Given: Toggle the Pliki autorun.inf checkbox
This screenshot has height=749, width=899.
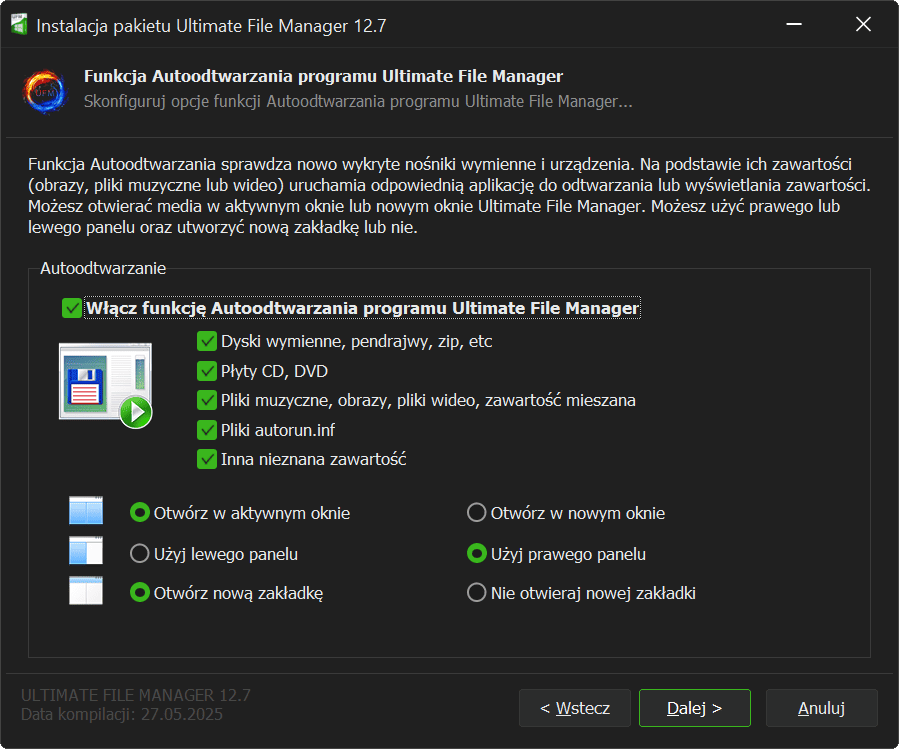Looking at the screenshot, I should coord(207,430).
